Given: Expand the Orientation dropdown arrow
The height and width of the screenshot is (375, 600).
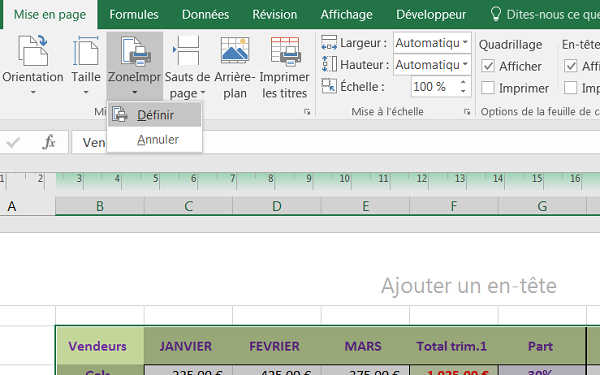Looking at the screenshot, I should (x=33, y=92).
